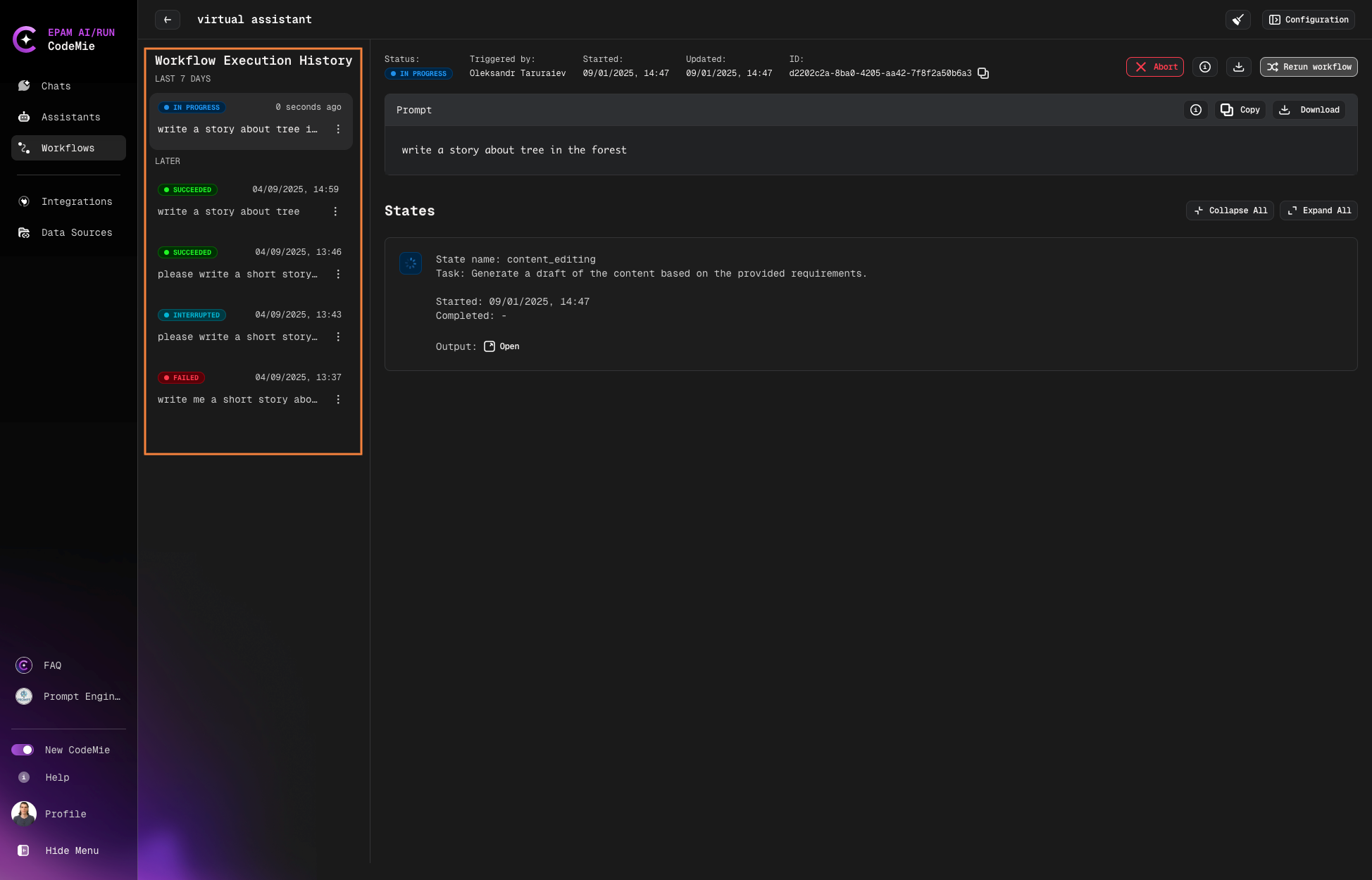Click the Profile avatar
1372x880 pixels.
23,813
